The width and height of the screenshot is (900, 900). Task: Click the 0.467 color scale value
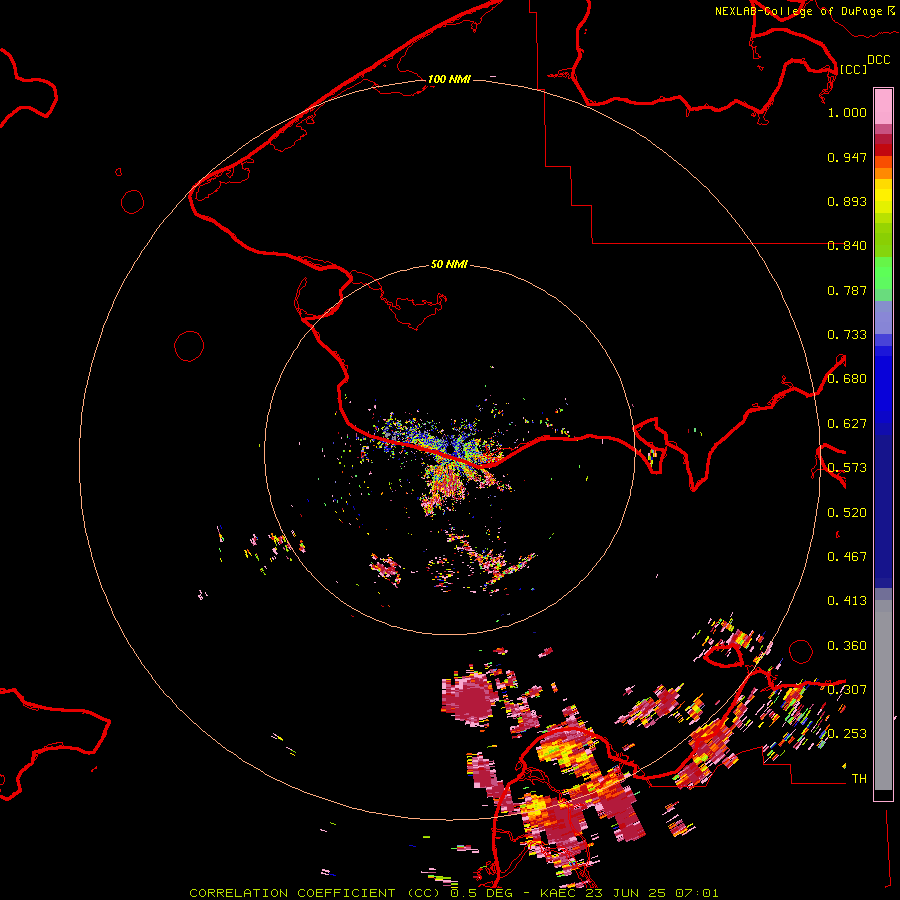847,557
